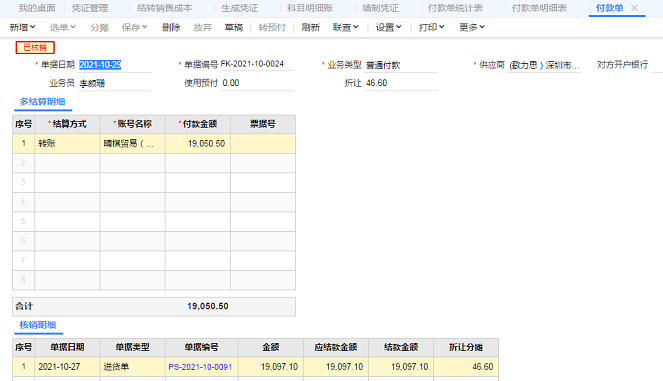Click the 金额 column header in 核销明细
Image resolution: width=663 pixels, height=381 pixels.
pos(271,348)
